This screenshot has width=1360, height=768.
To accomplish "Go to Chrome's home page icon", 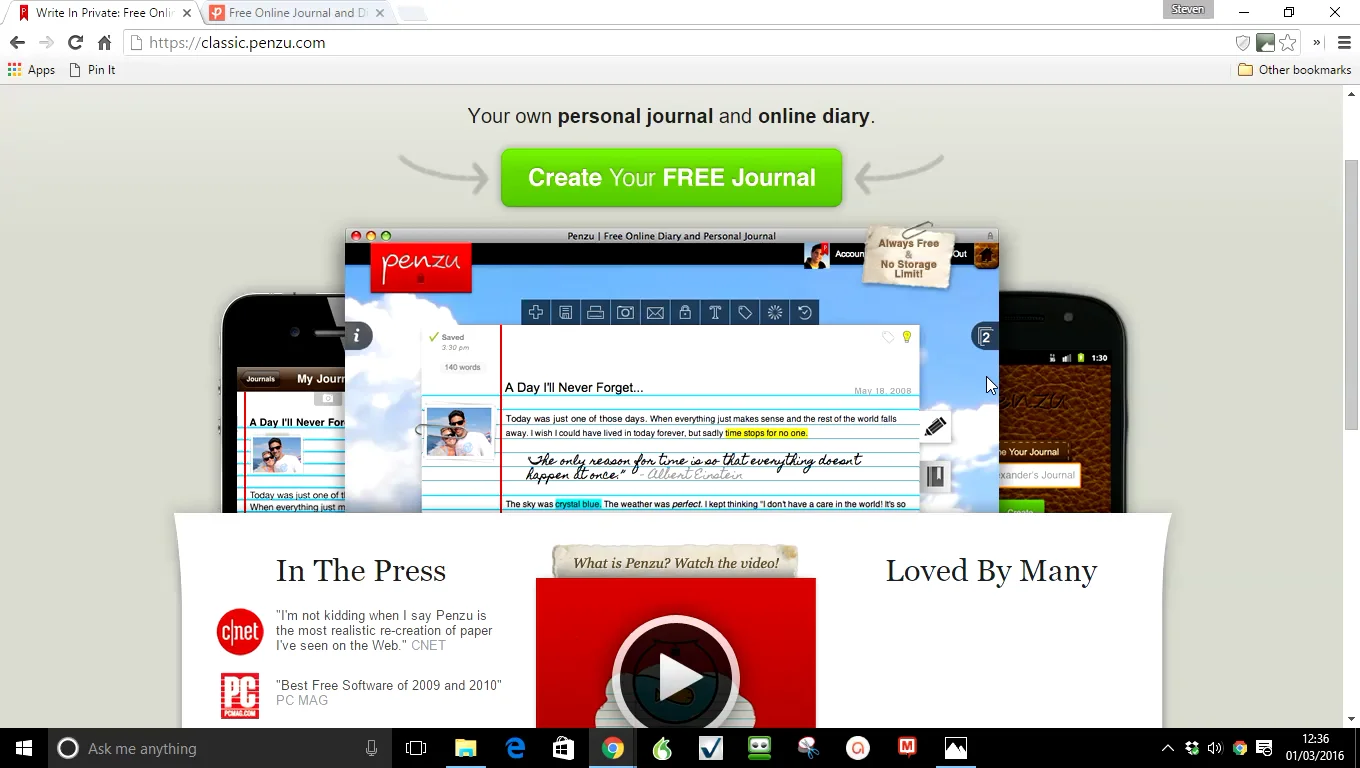I will [x=104, y=42].
